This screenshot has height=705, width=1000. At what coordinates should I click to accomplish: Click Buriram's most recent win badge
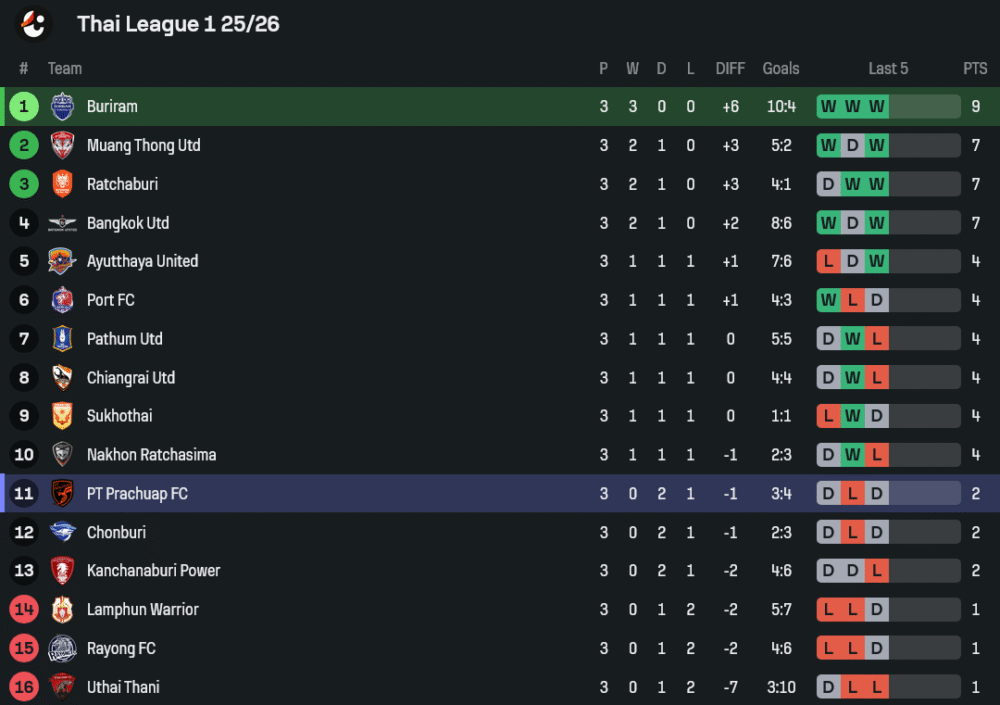(x=877, y=107)
